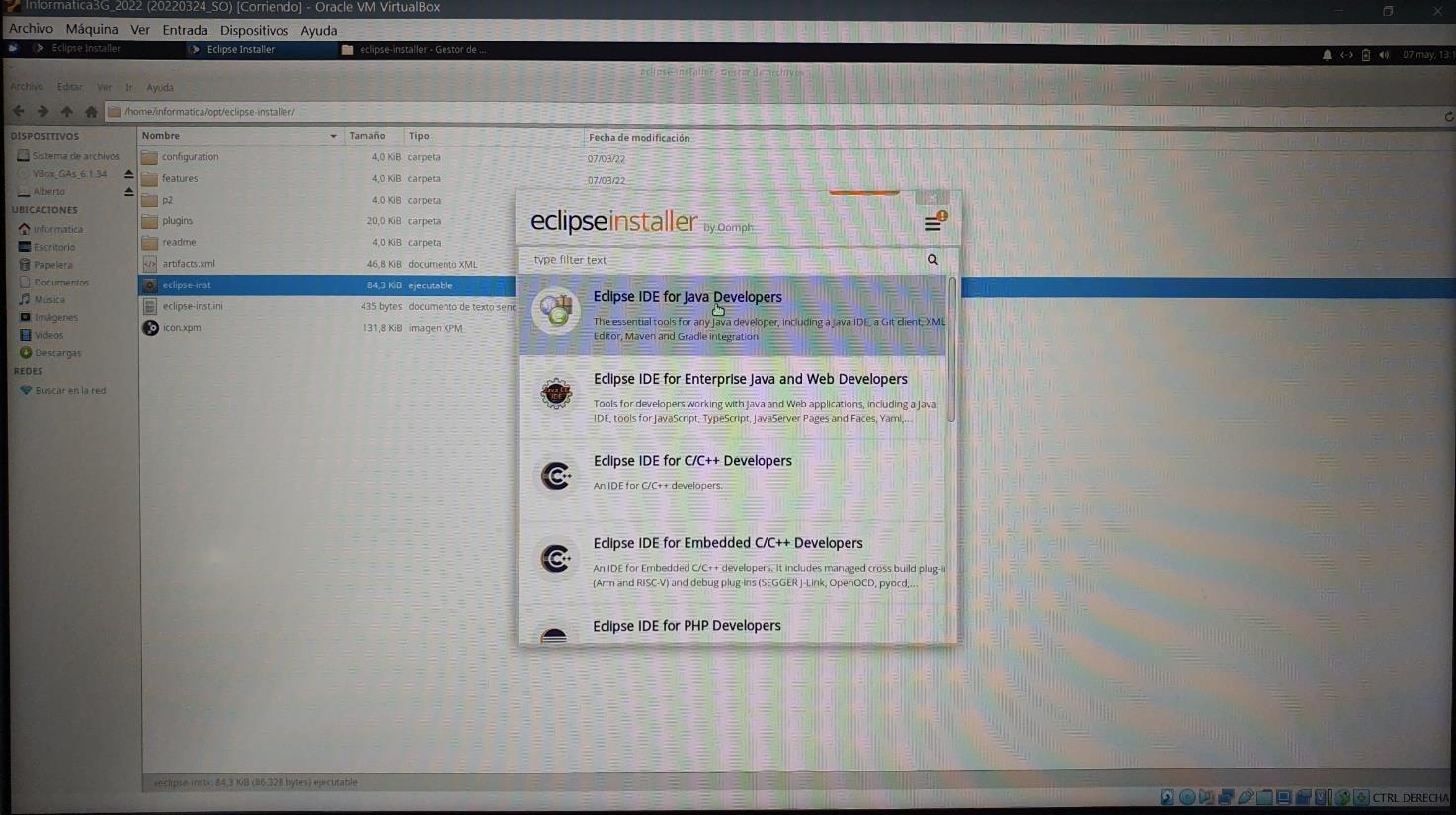Reload the folder with the refresh icon
Screen dimensions: 1456x815
click(x=1449, y=116)
